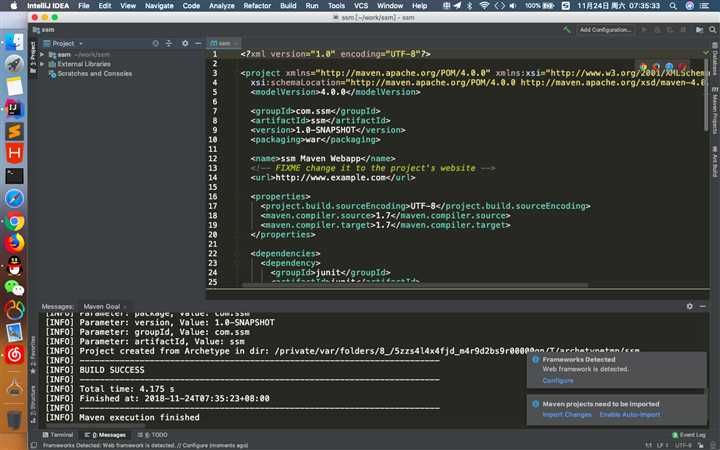The image size is (720, 450).
Task: Open Sublime Text from the Dock
Action: 14,131
